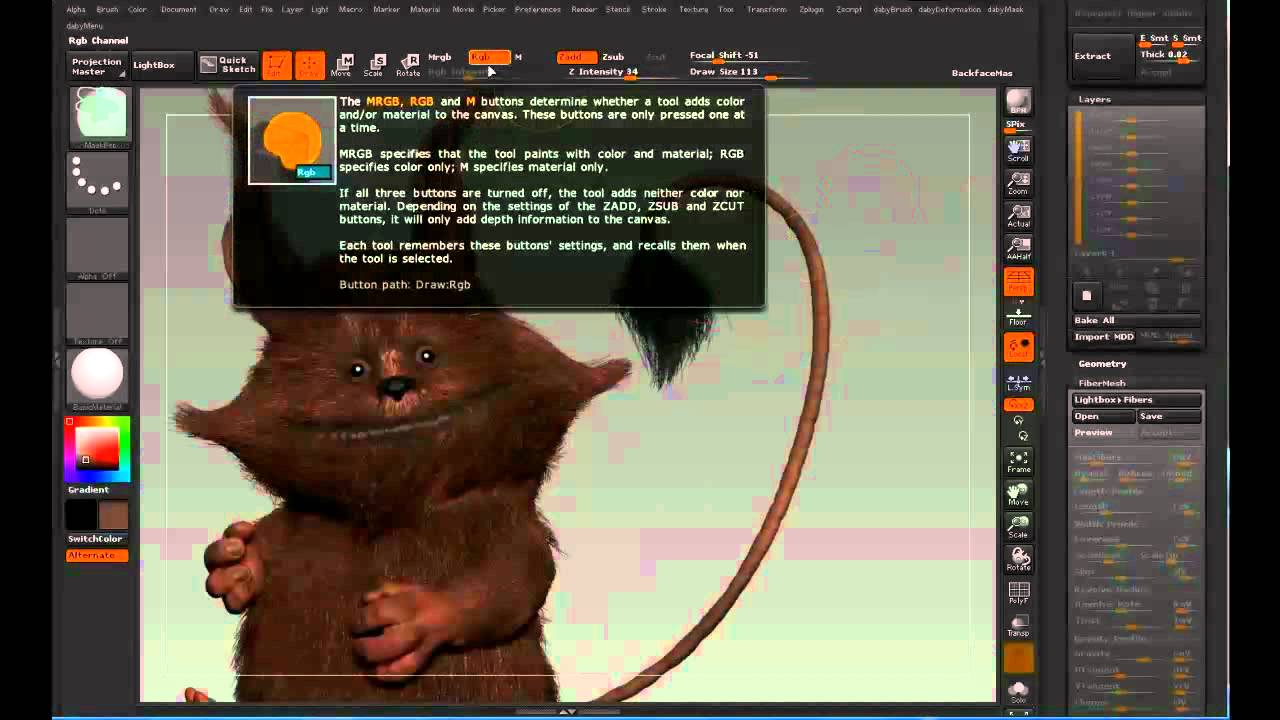Open the Stroke menu
1280x720 pixels.
tap(654, 9)
